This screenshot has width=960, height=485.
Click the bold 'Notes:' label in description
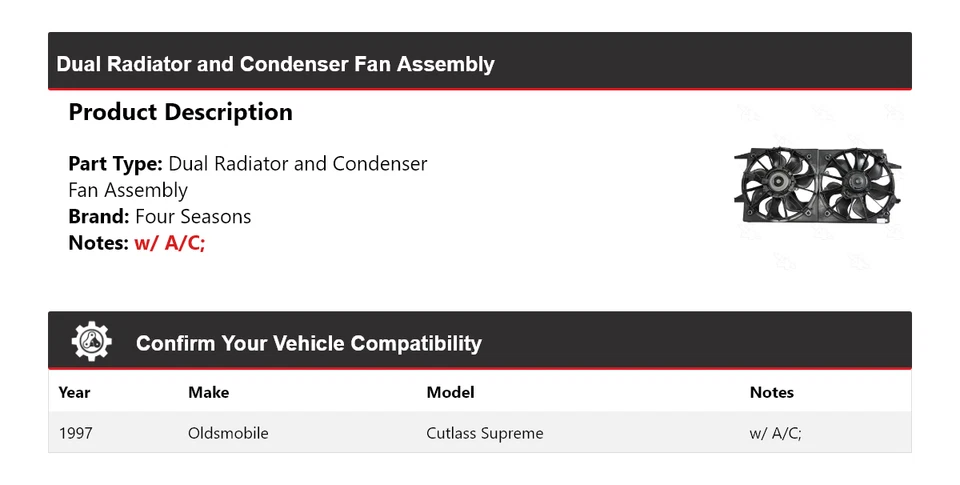(x=98, y=242)
